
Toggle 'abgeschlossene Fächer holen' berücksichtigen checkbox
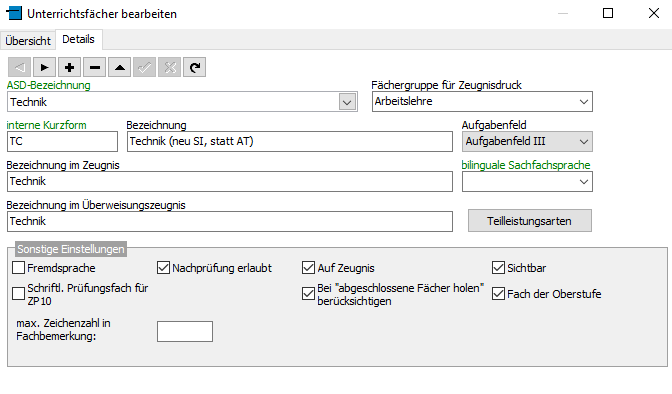pos(308,294)
